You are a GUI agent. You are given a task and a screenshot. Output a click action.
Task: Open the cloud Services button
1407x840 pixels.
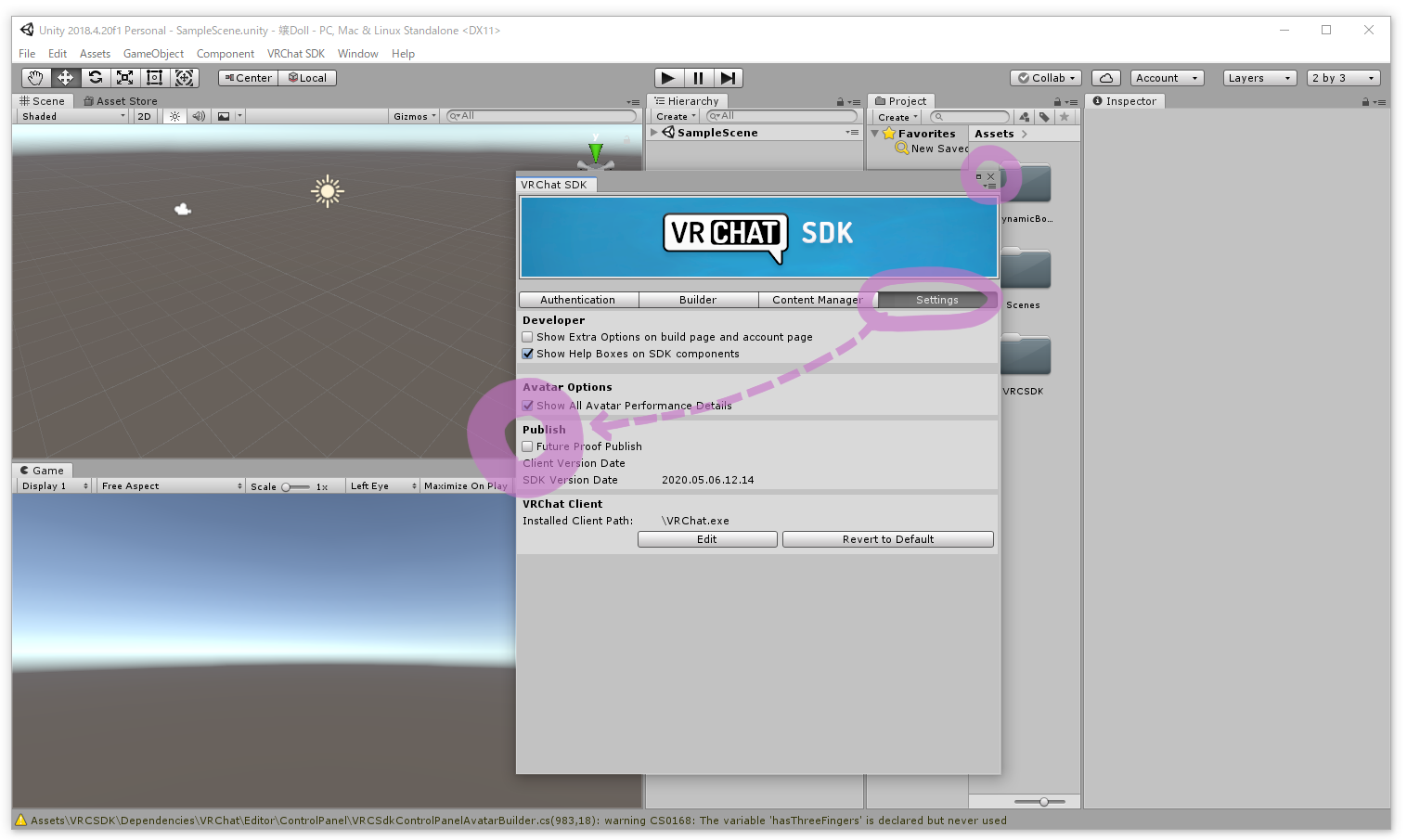click(x=1106, y=78)
